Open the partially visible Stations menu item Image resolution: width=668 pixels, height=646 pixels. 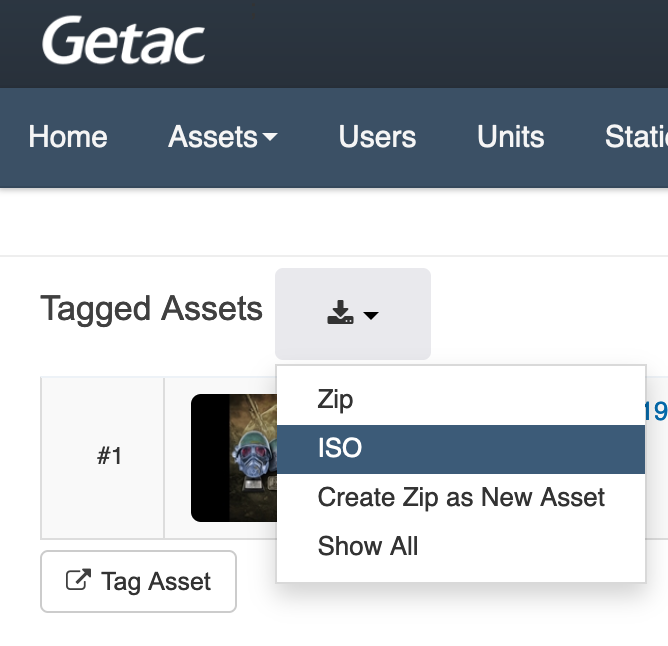tap(636, 137)
